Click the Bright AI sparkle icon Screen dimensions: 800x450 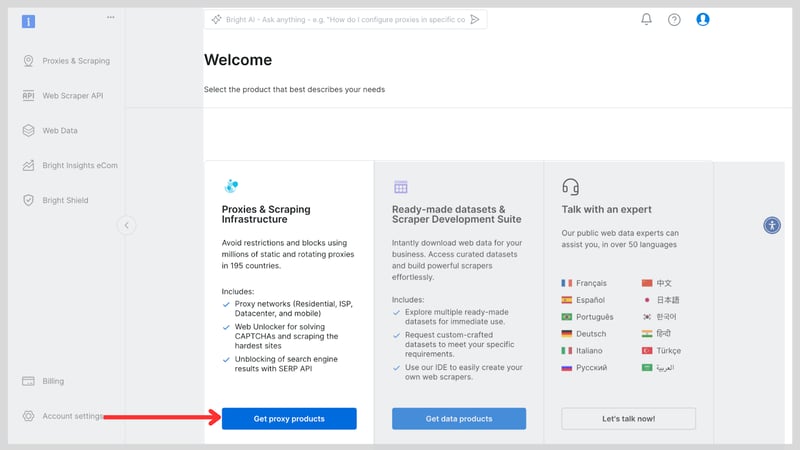click(216, 19)
